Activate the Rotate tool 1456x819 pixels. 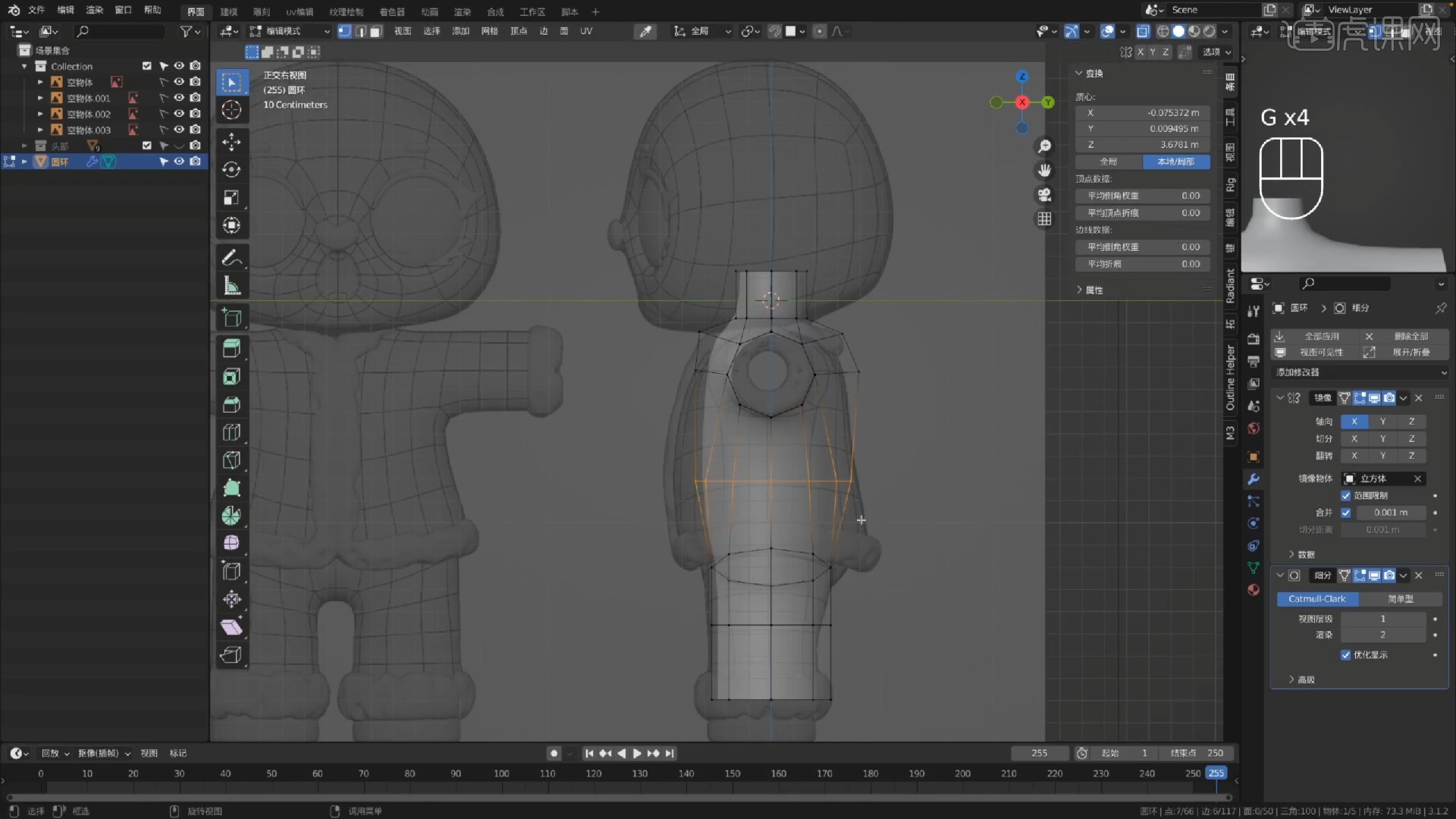[x=232, y=170]
